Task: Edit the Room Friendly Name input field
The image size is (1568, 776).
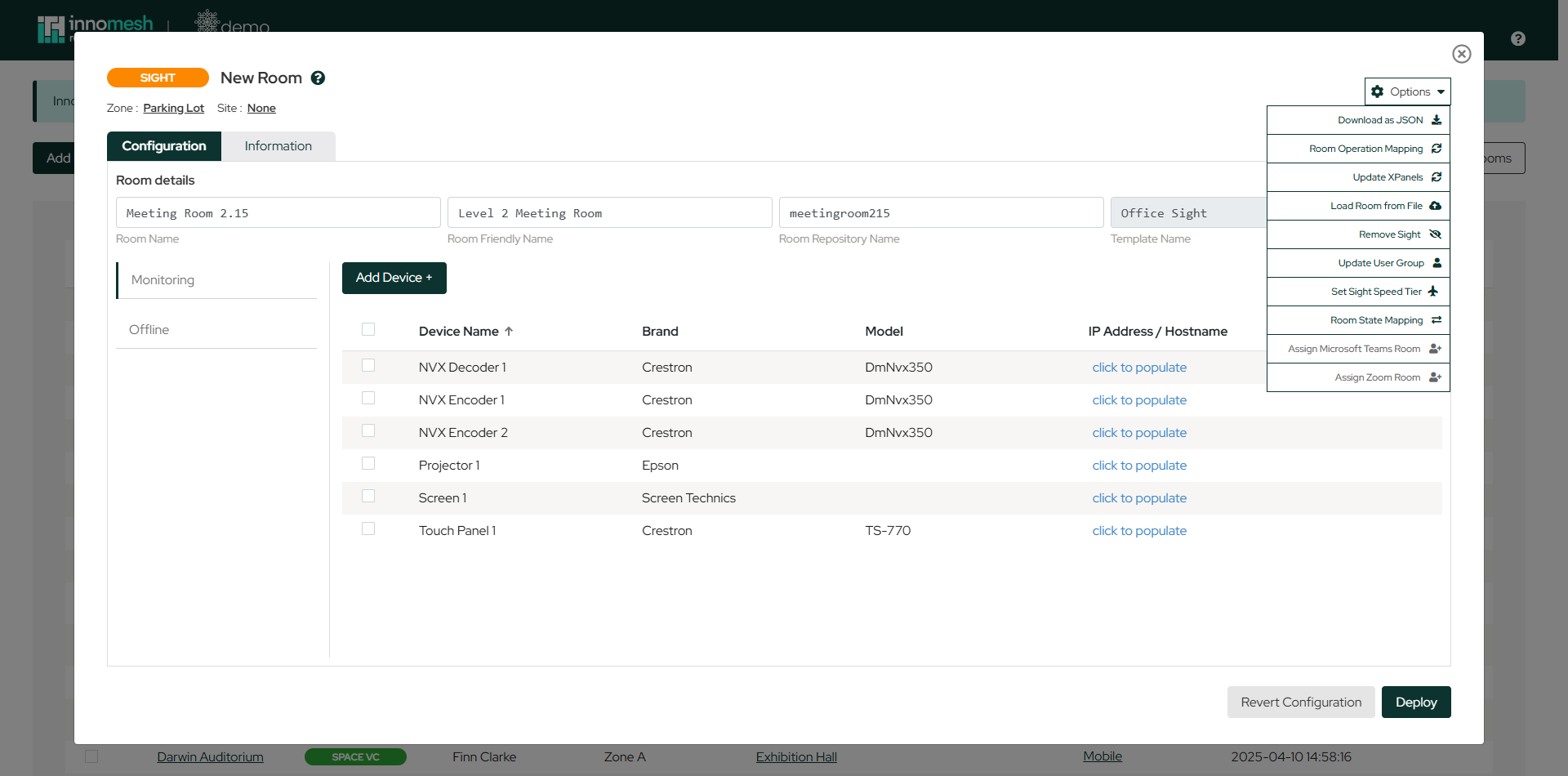Action: point(610,212)
